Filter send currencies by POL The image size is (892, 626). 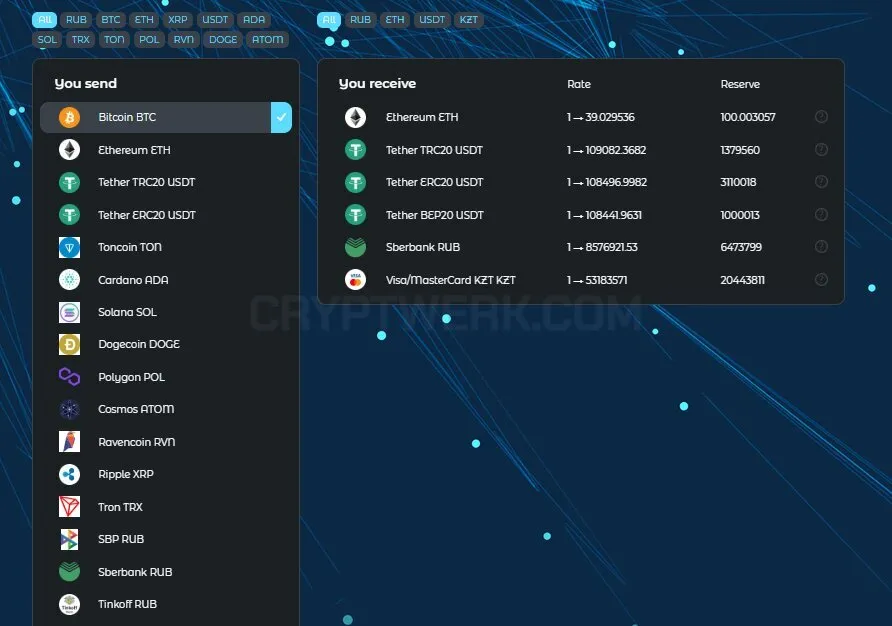(x=149, y=39)
